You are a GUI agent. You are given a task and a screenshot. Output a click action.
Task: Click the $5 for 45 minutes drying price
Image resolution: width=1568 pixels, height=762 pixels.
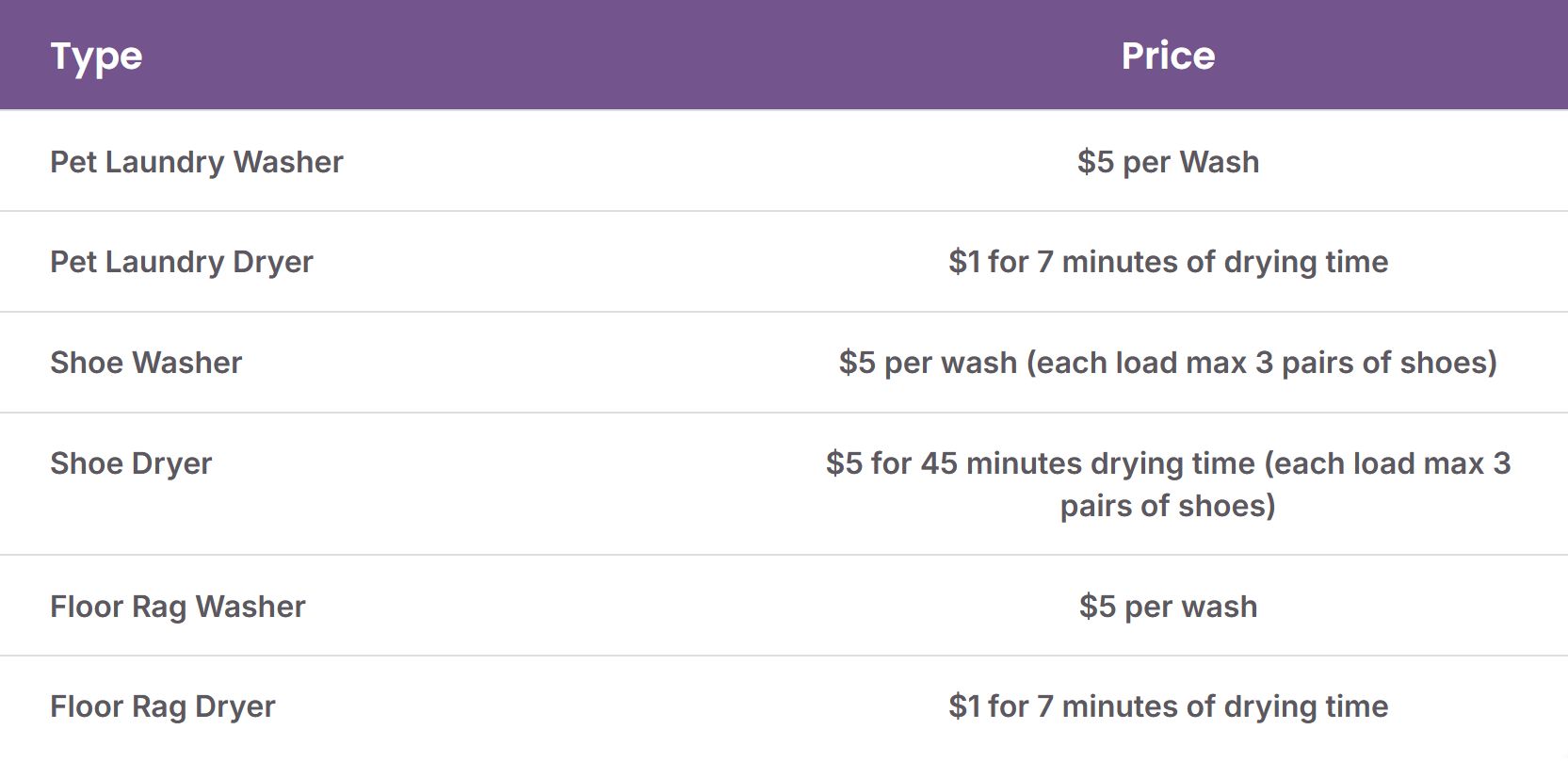pyautogui.click(x=1168, y=484)
